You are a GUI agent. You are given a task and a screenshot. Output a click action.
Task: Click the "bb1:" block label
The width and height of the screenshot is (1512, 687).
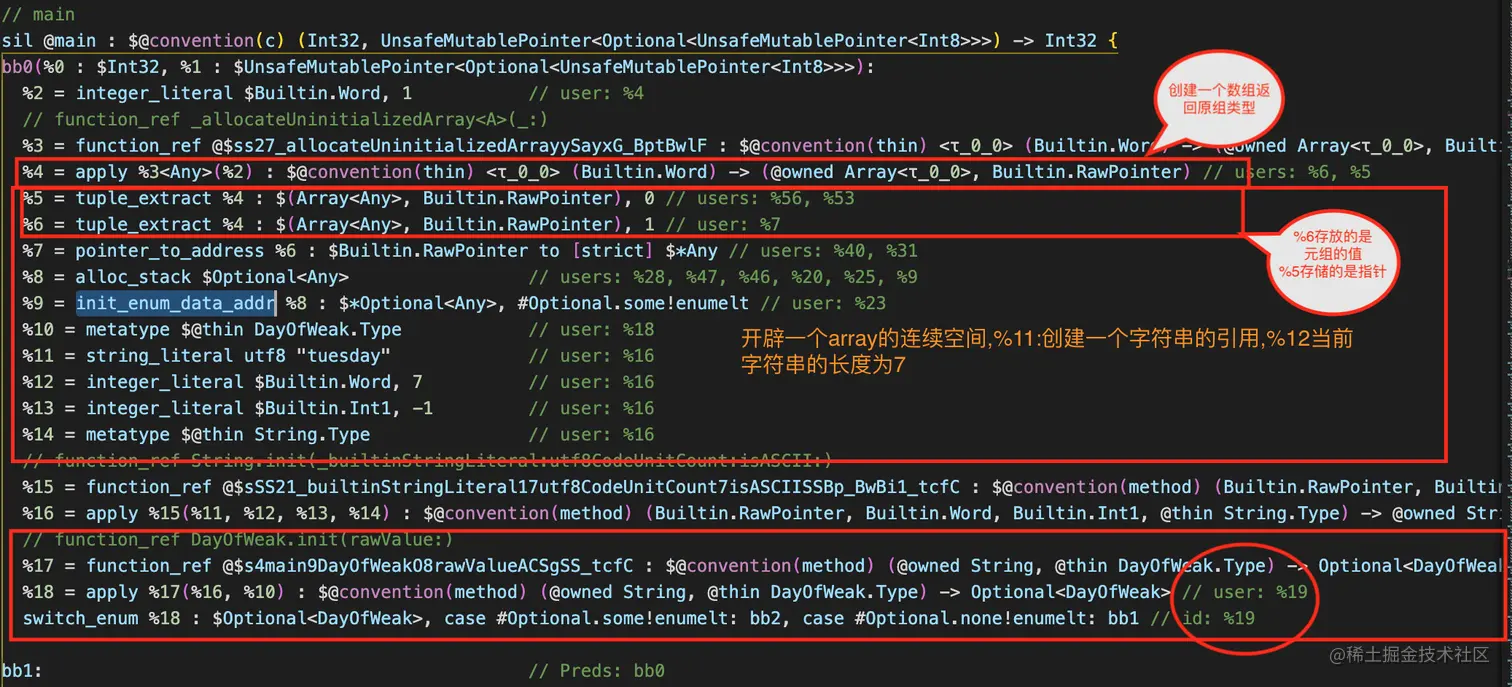(x=23, y=670)
